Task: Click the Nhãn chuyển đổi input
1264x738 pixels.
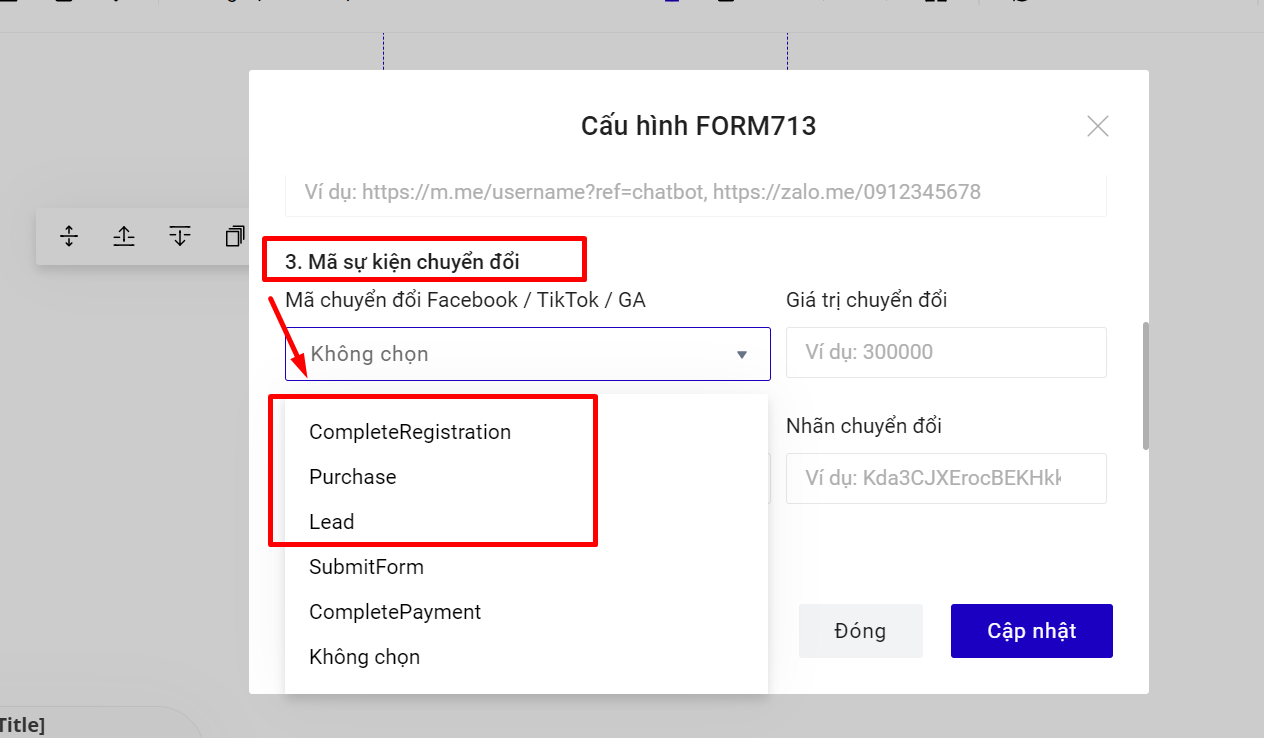Action: (945, 479)
